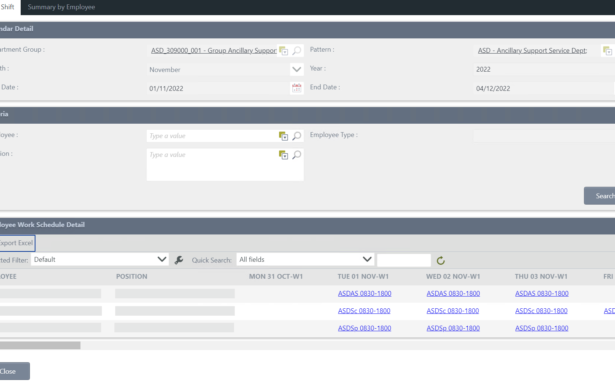
Task: Click the Start Date field 01/11/2022
Action: click(218, 88)
